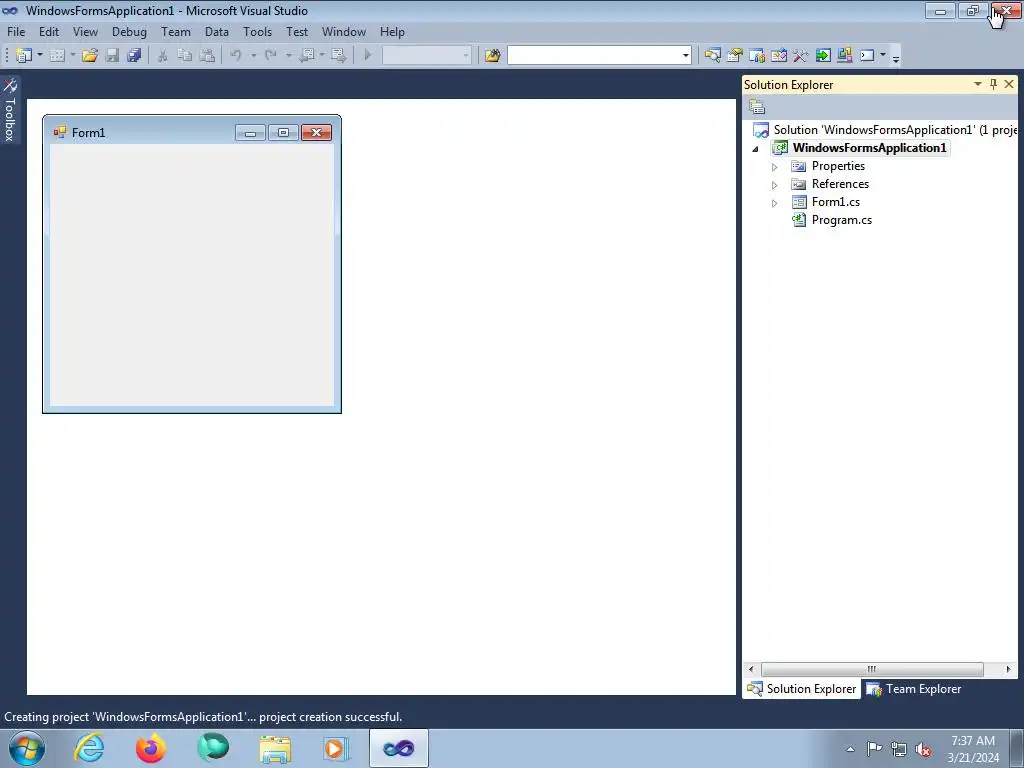Click the Start Page toolbar icon
This screenshot has height=768, width=1024.
pos(778,56)
